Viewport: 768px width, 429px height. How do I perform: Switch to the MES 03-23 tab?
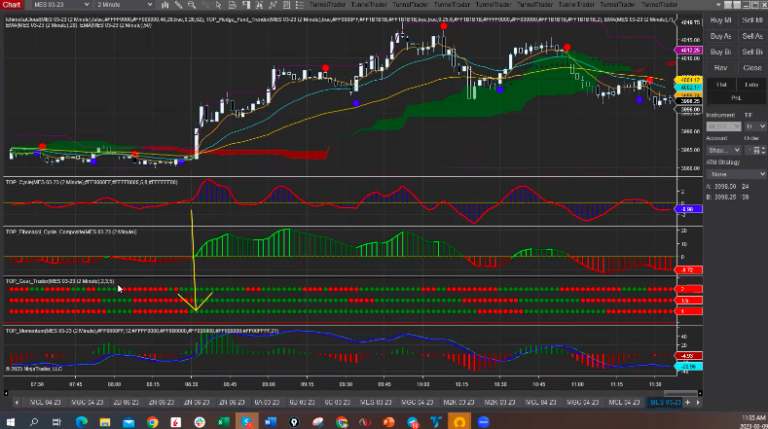[664, 402]
